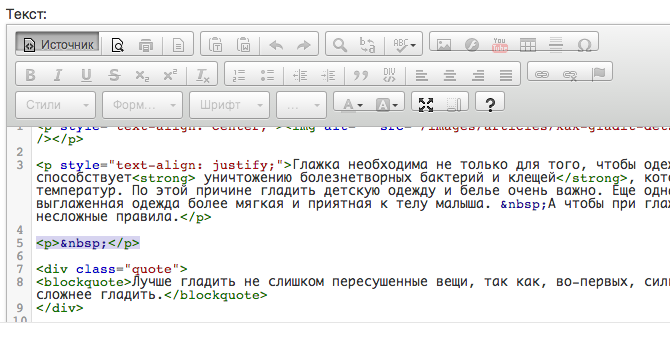Screen dimensions: 670x362
Task: Insert a bulleted list
Action: pos(267,75)
